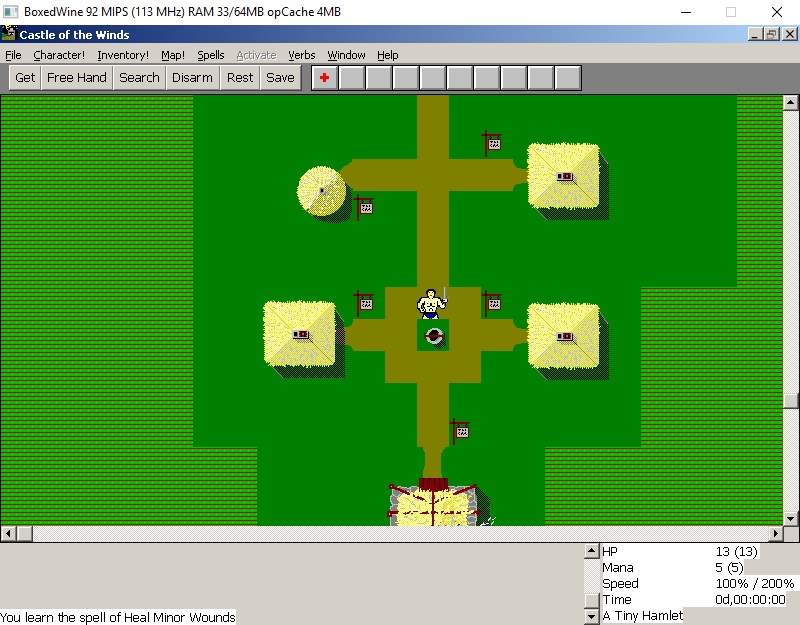Open the File menu
This screenshot has width=800, height=625.
coord(13,55)
